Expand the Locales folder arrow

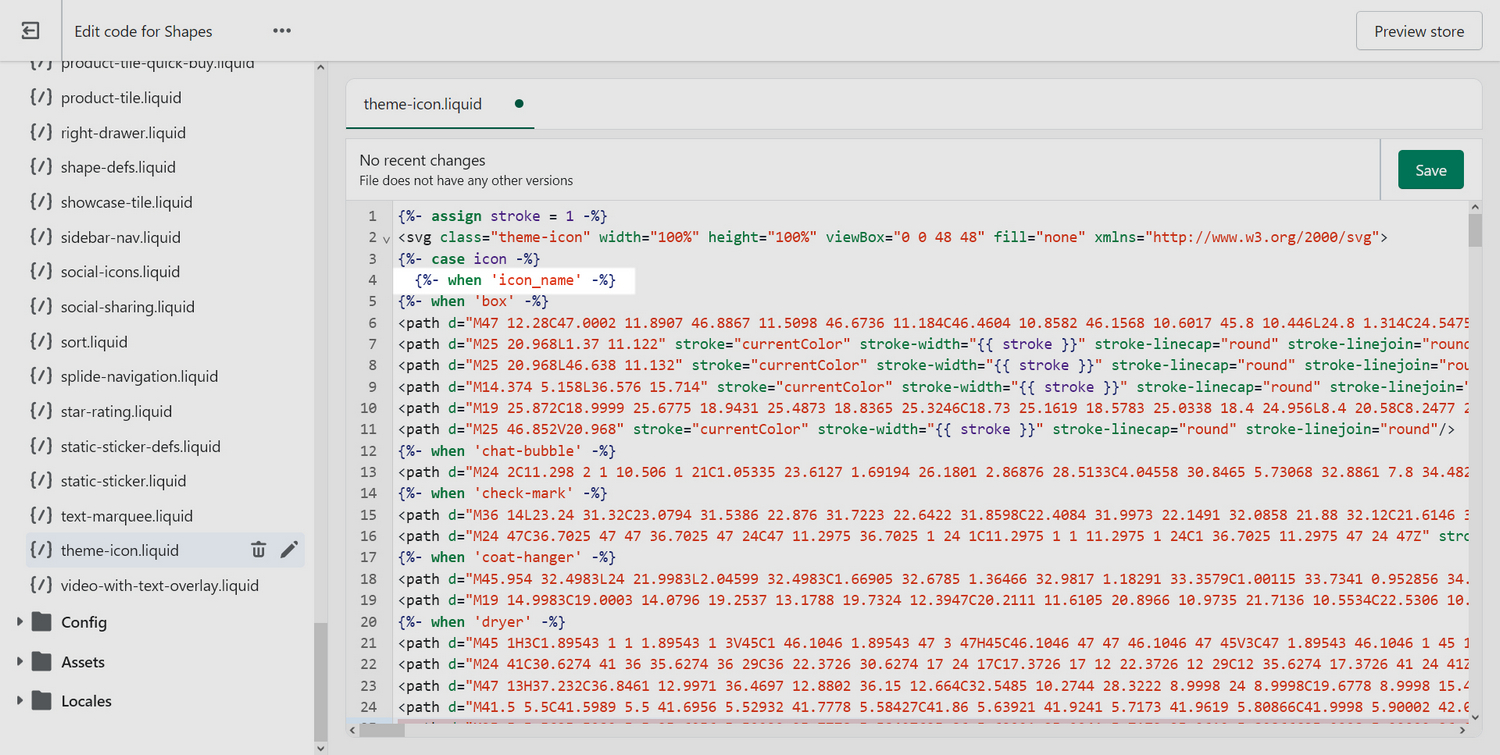click(19, 700)
